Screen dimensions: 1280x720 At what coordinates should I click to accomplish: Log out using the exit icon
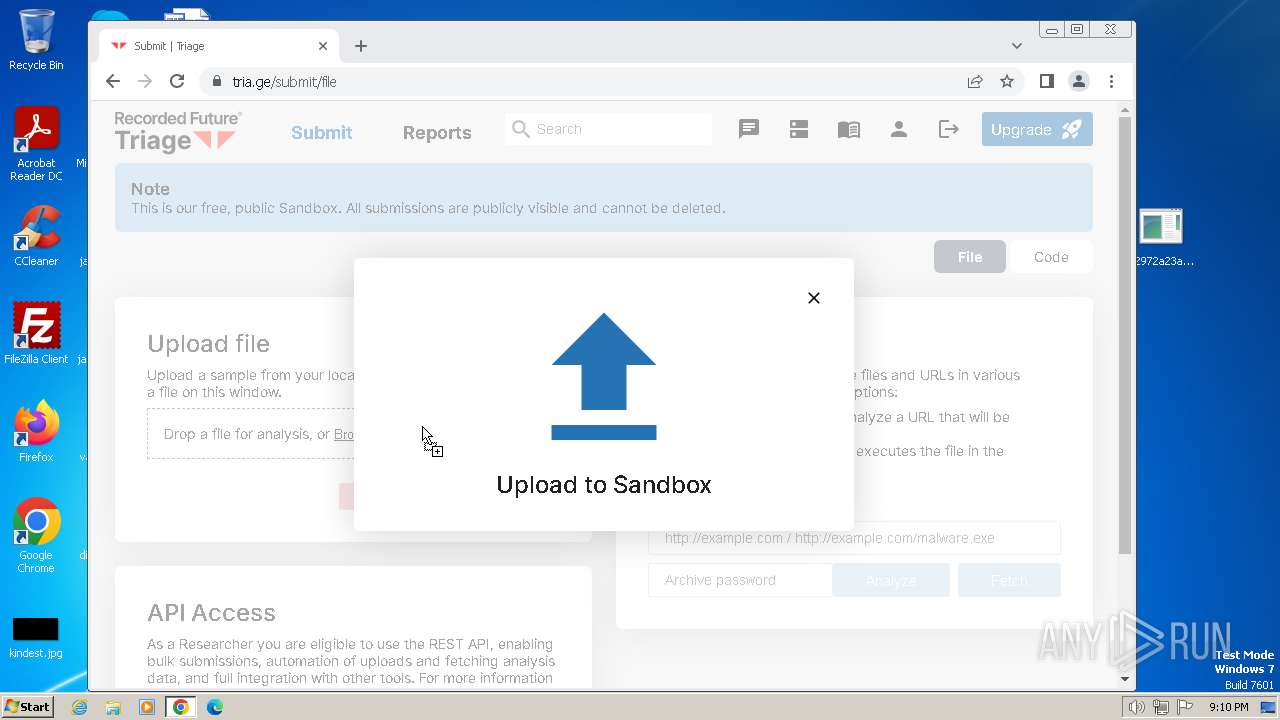pyautogui.click(x=949, y=129)
